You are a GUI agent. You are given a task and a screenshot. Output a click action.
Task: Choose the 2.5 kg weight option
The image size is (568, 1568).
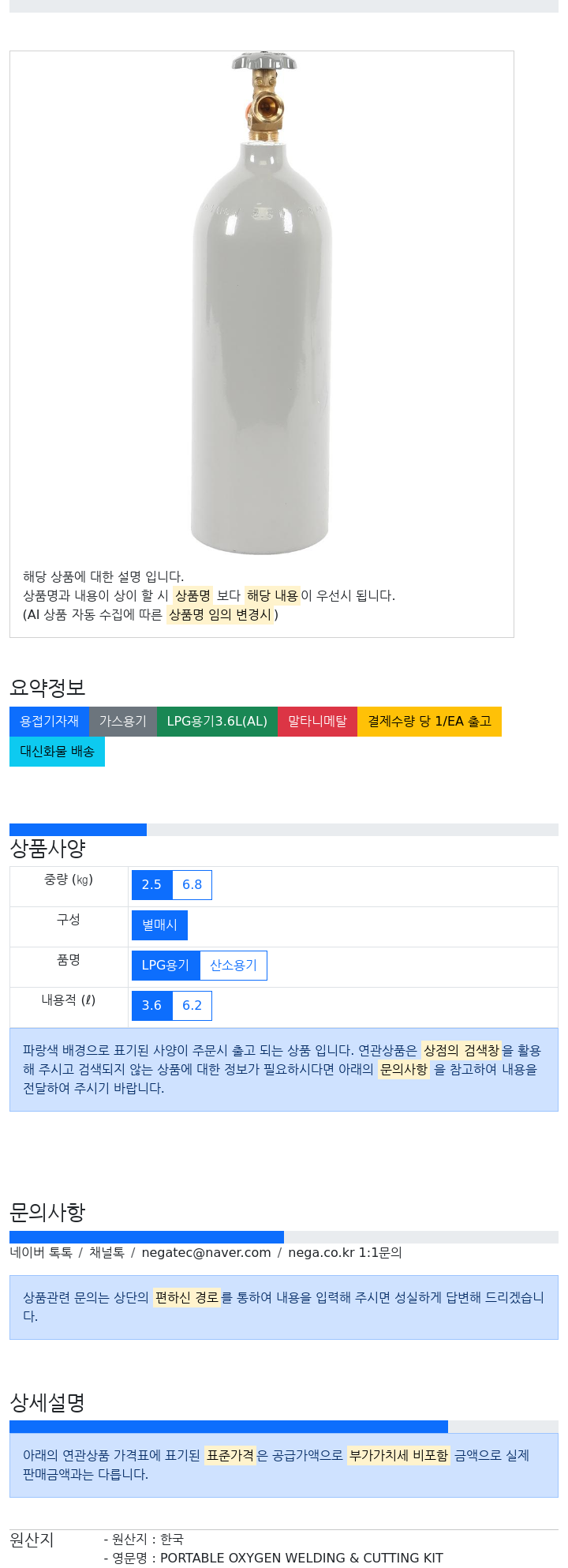[151, 885]
